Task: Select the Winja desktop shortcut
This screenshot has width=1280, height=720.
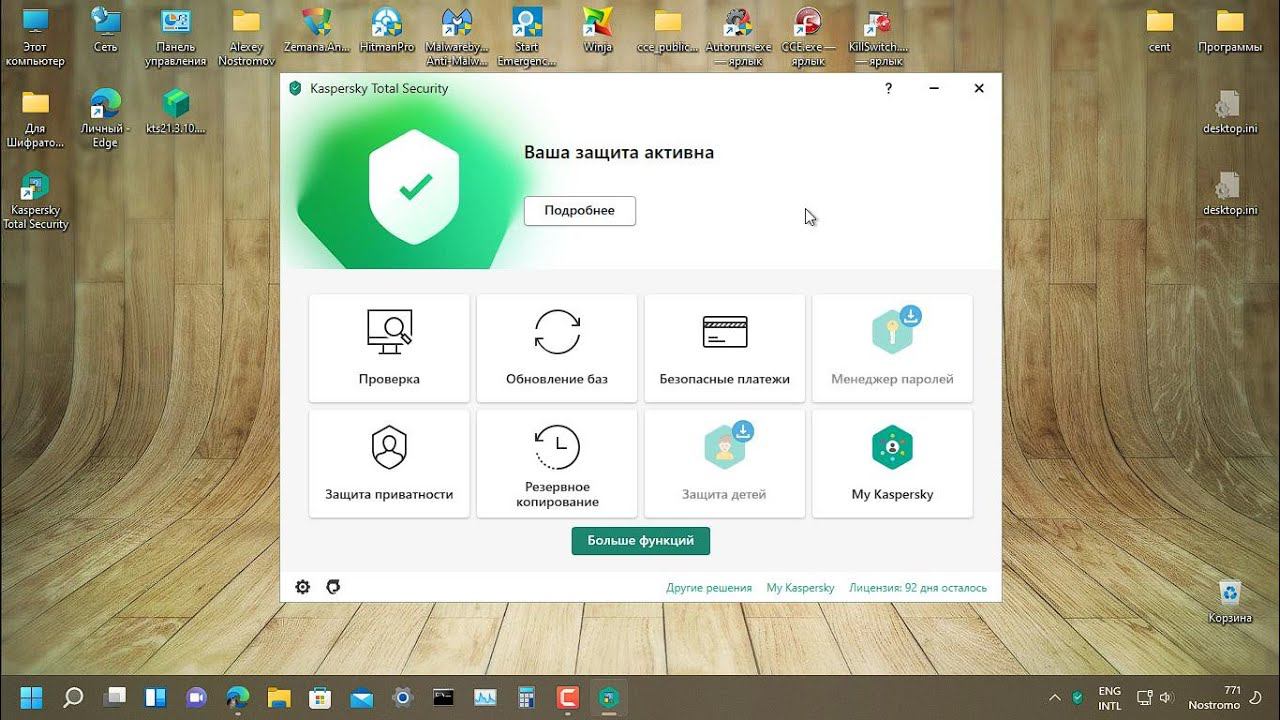Action: (x=597, y=32)
